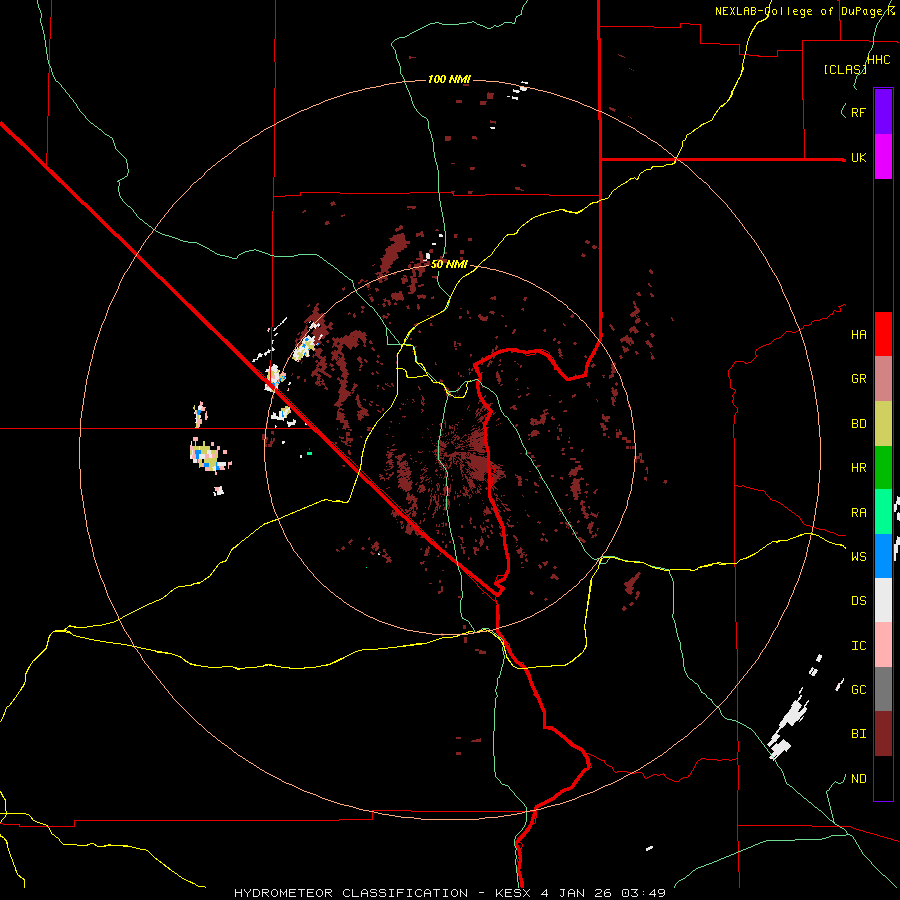
Task: Click the 03:49 timestamp
Action: [641, 893]
